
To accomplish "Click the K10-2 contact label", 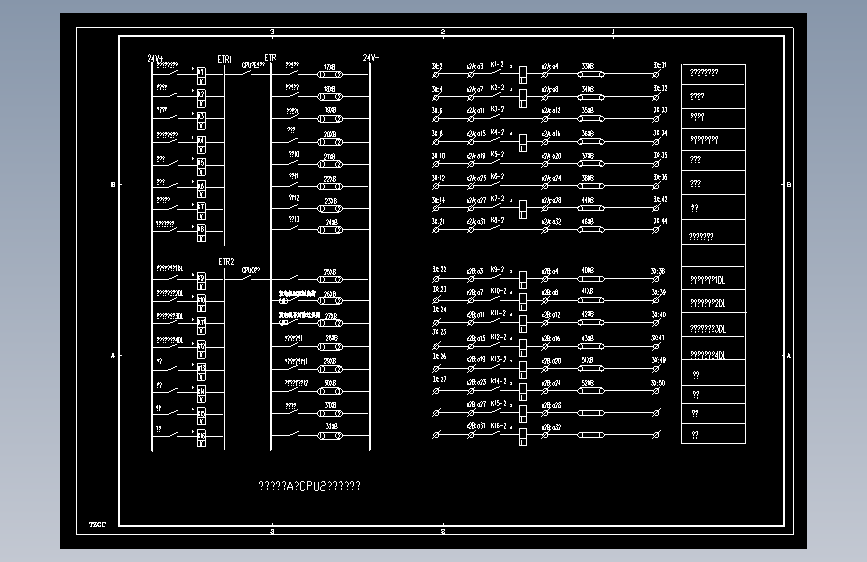I will click(498, 290).
